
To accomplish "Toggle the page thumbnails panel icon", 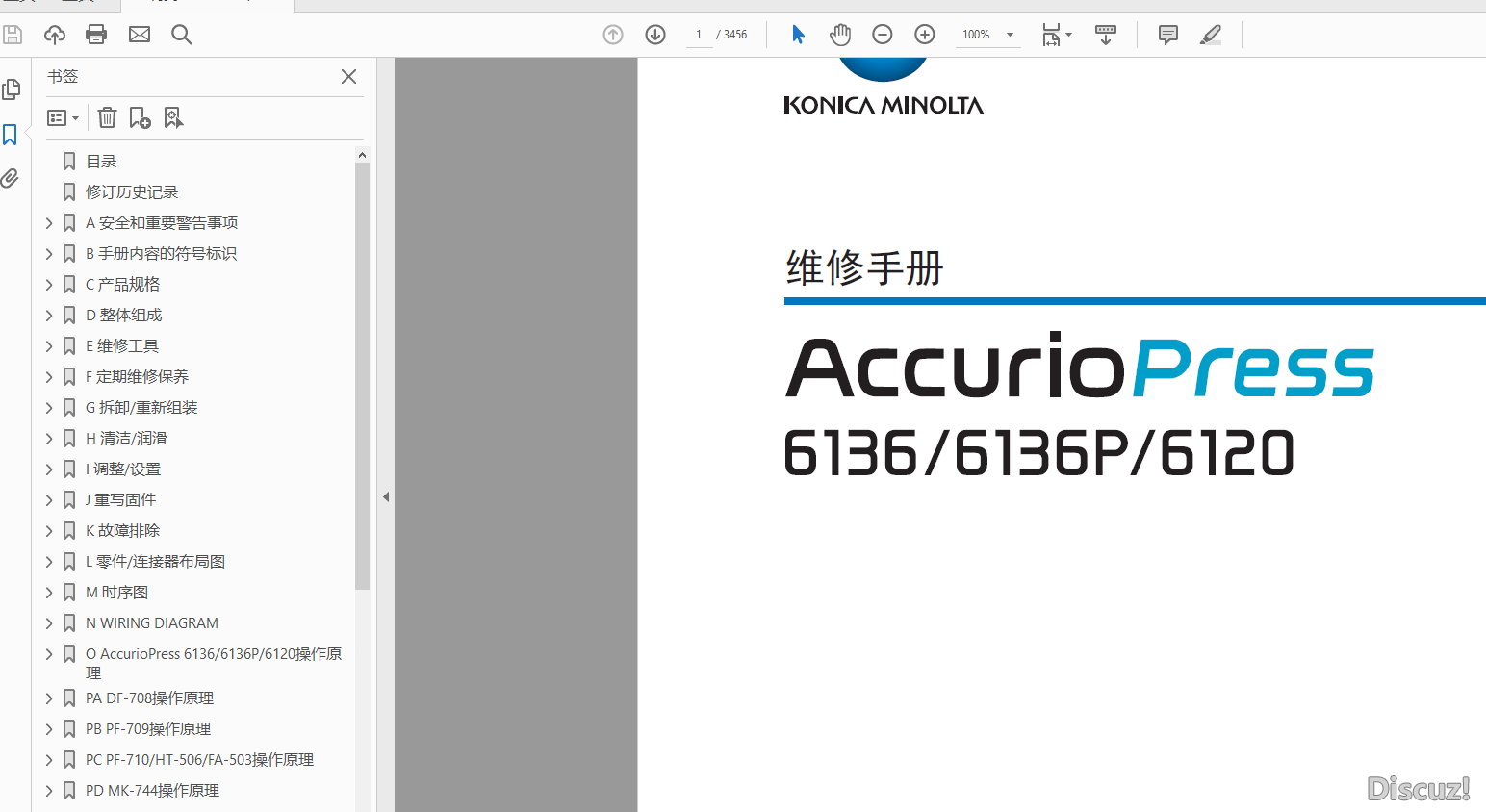I will click(x=11, y=89).
